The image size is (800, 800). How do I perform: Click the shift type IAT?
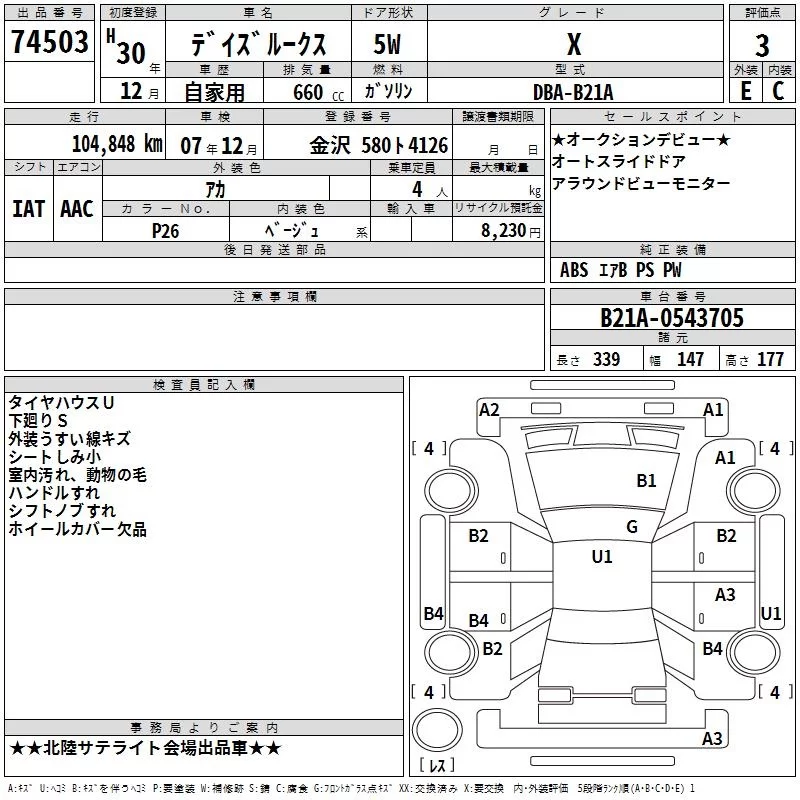[x=28, y=209]
